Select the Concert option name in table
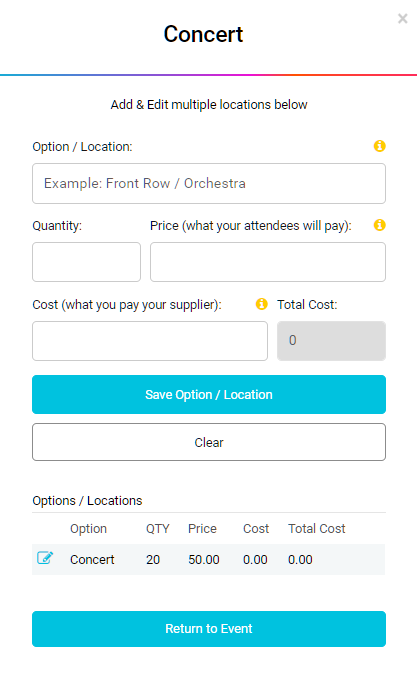The height and width of the screenshot is (682, 417). [x=92, y=560]
